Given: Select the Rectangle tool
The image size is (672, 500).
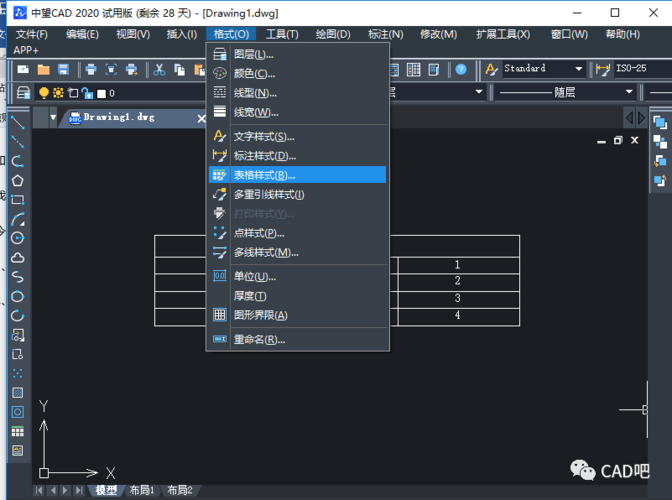Looking at the screenshot, I should [x=18, y=200].
